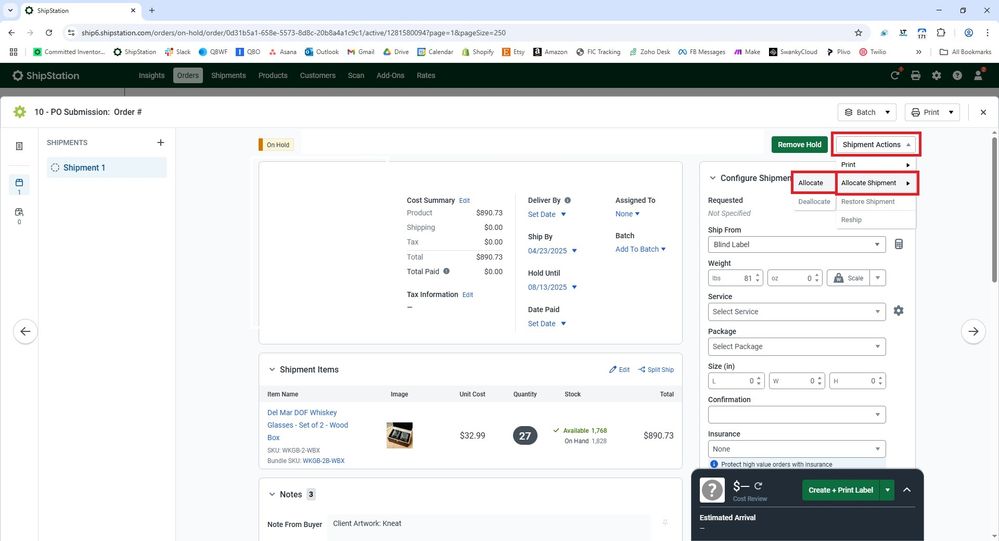999x541 pixels.
Task: Click the Create + Print Label button
Action: 839,490
